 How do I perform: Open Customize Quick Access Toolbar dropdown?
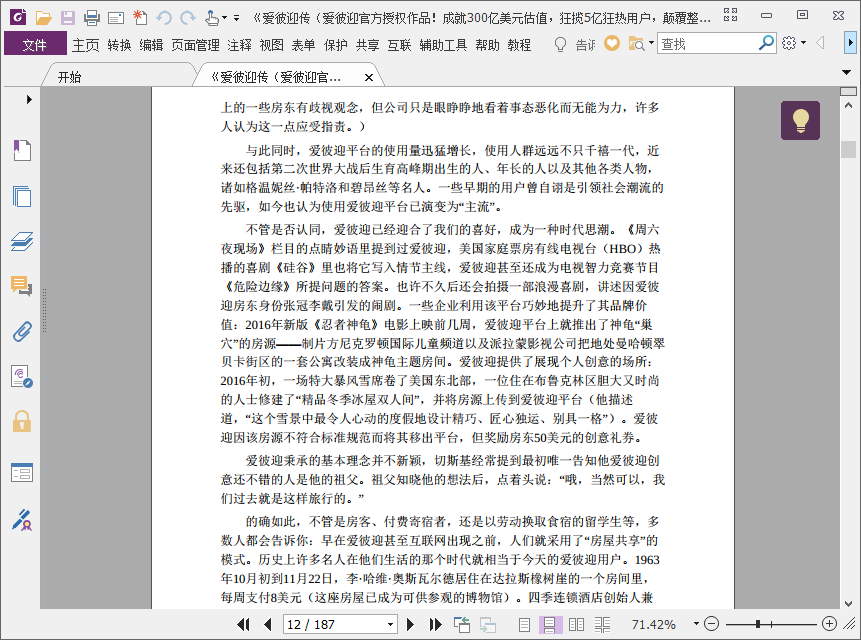[237, 18]
